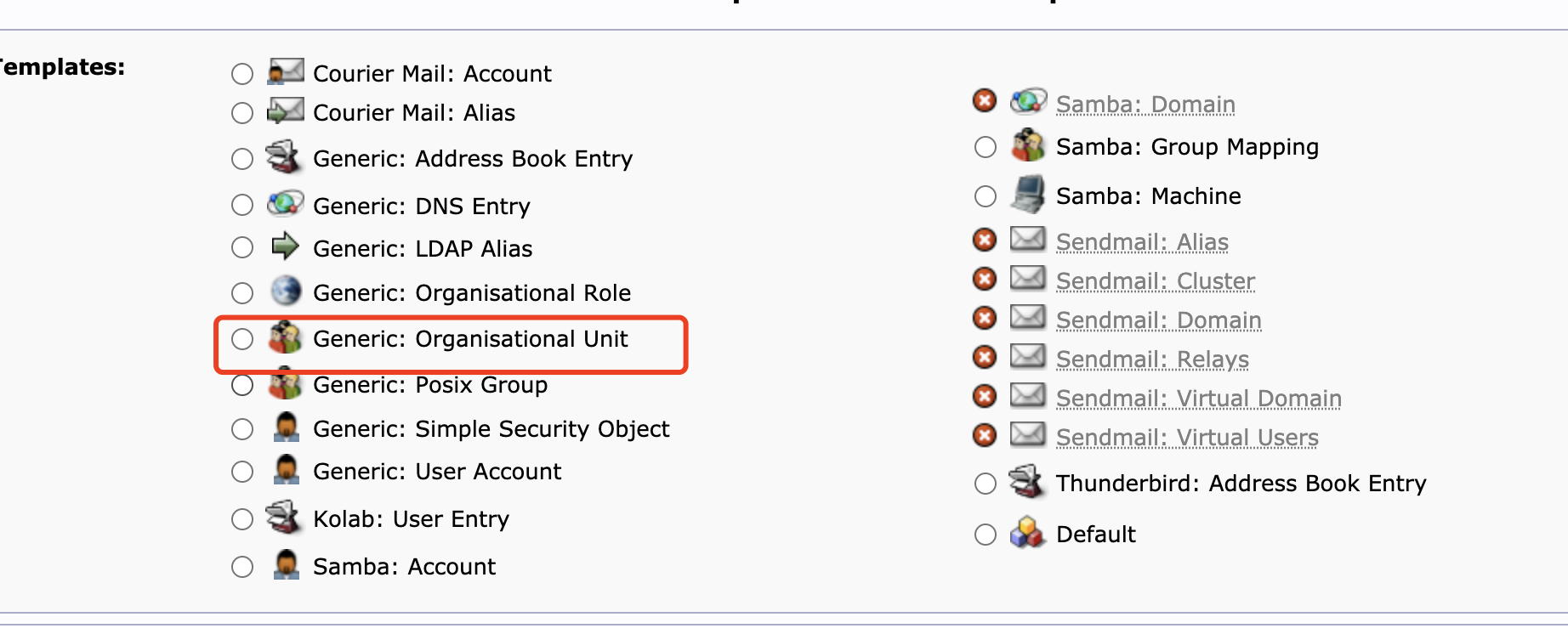
Task: Select the Generic: DNS Entry radio button
Action: (x=242, y=205)
